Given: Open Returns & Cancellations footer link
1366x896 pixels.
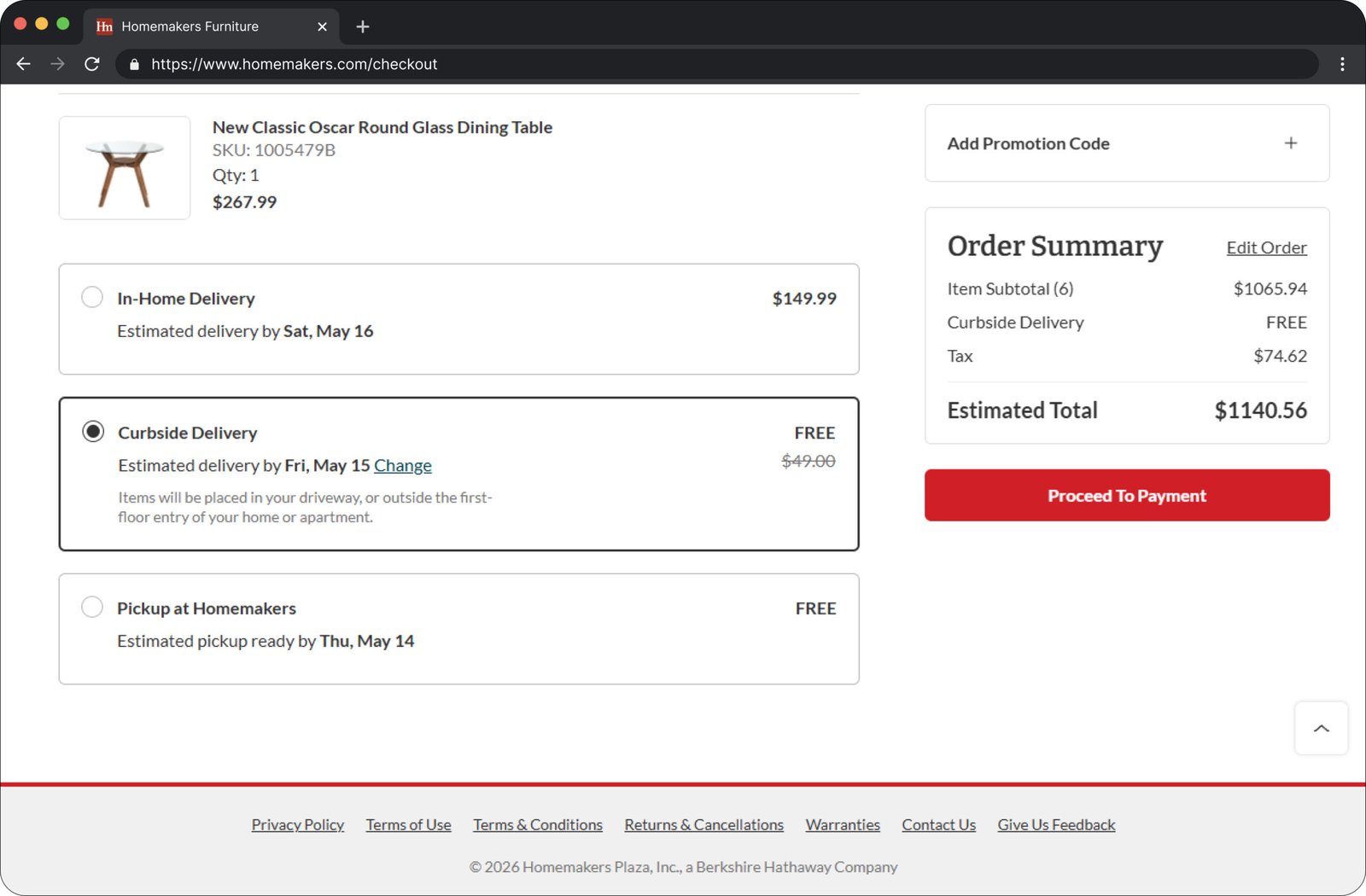Looking at the screenshot, I should tap(703, 824).
